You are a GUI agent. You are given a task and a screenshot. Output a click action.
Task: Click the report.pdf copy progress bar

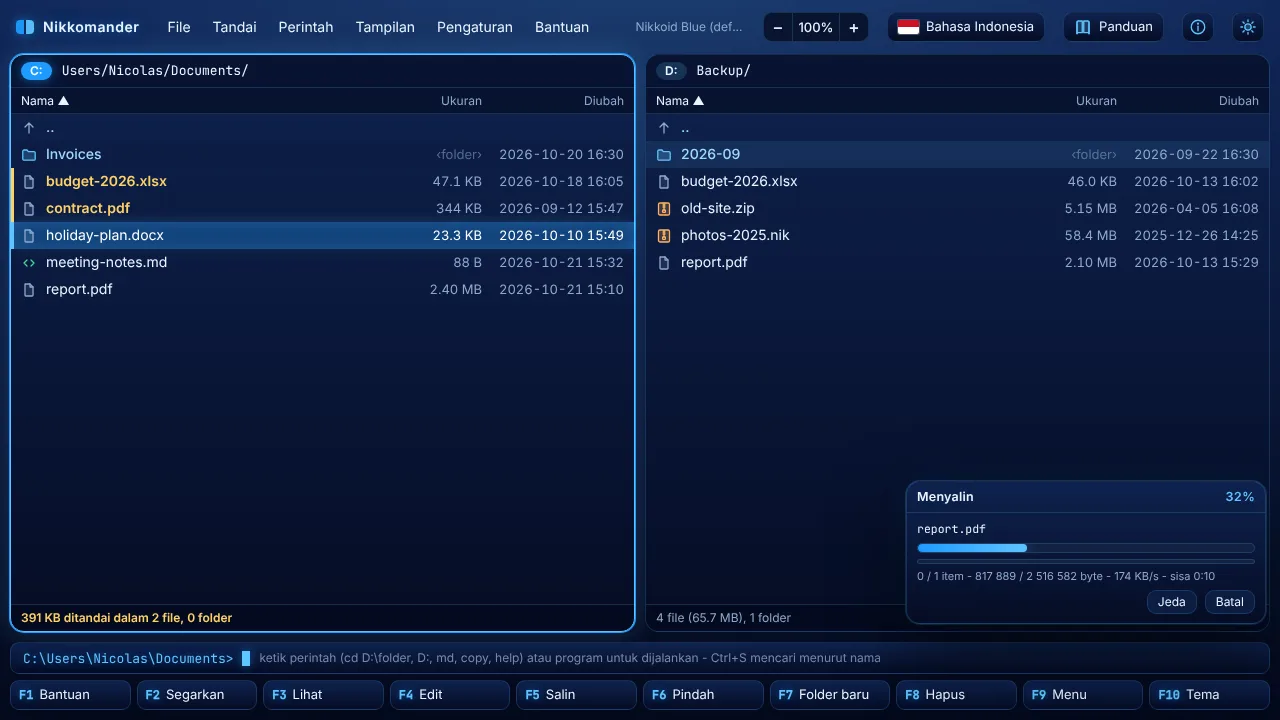pos(1086,548)
